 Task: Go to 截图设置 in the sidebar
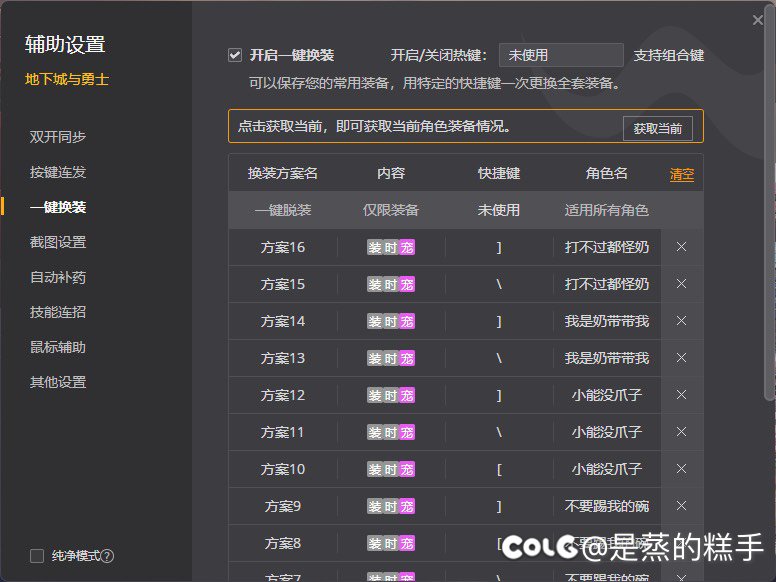coord(58,242)
